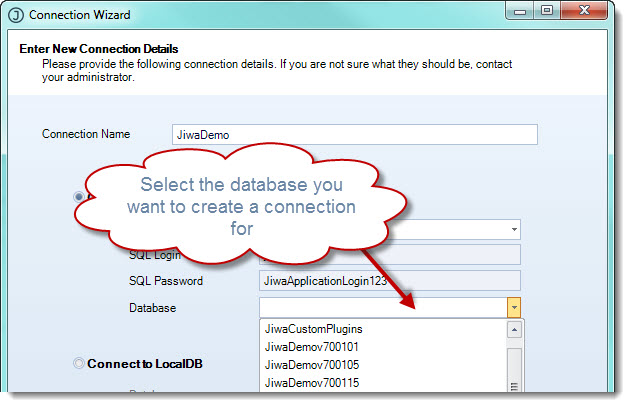
Task: Edit the Connection Name field with JiwaDemo
Action: (354, 135)
